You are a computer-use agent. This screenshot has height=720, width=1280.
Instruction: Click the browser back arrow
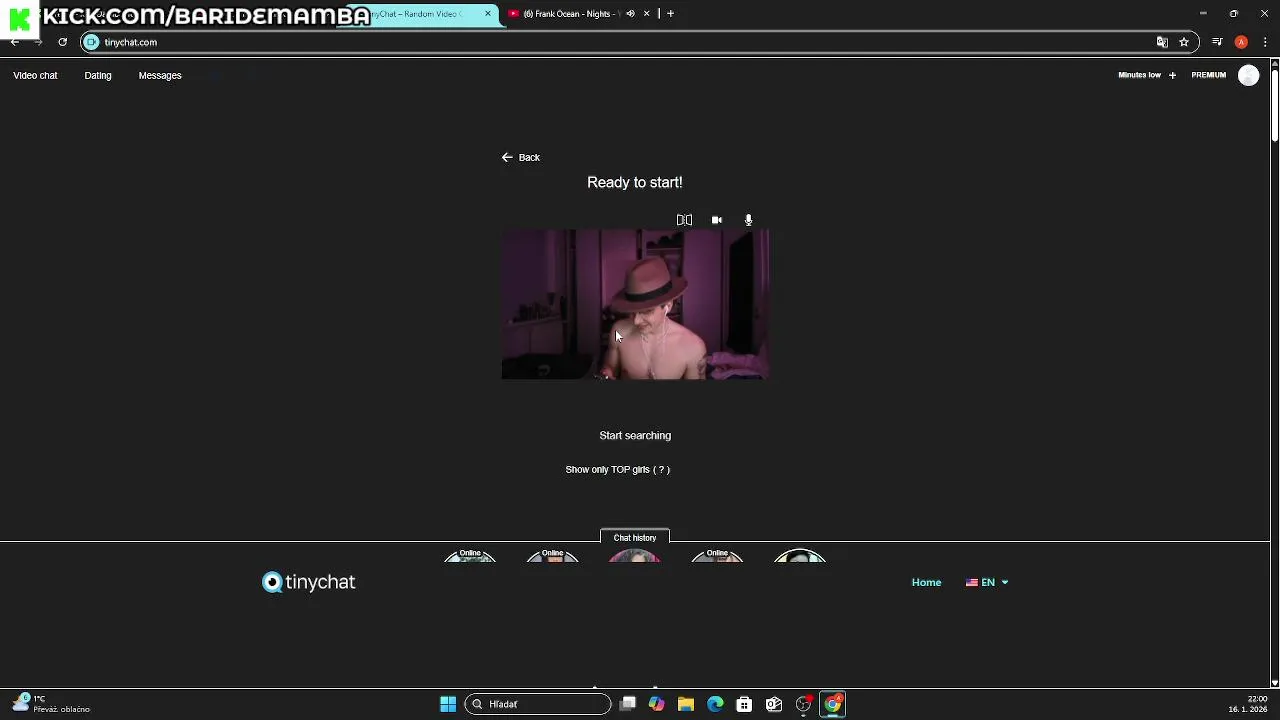coord(15,42)
